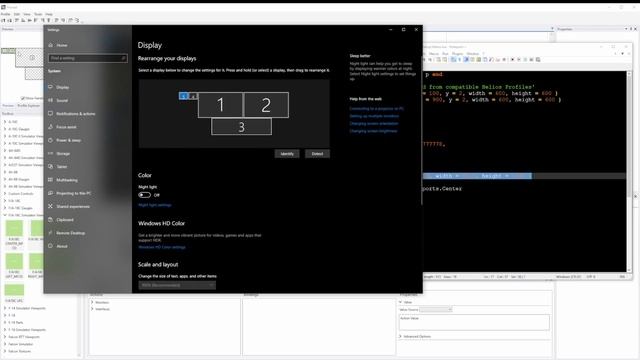
Task: Select monitor 1 in display arrangement
Action: pos(220,105)
